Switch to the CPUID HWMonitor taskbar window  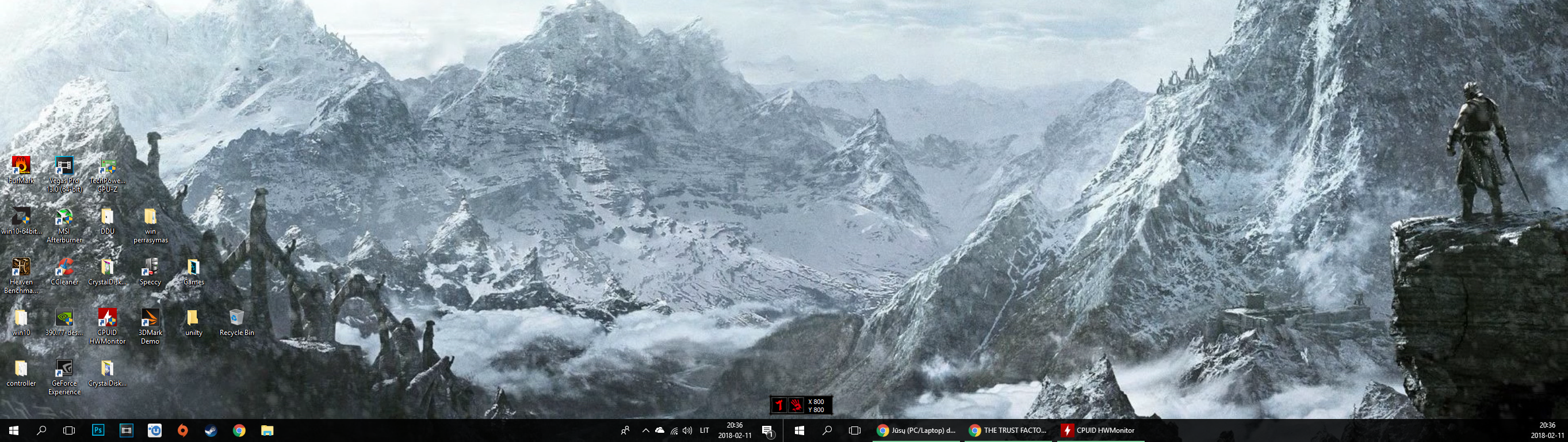[x=1100, y=430]
